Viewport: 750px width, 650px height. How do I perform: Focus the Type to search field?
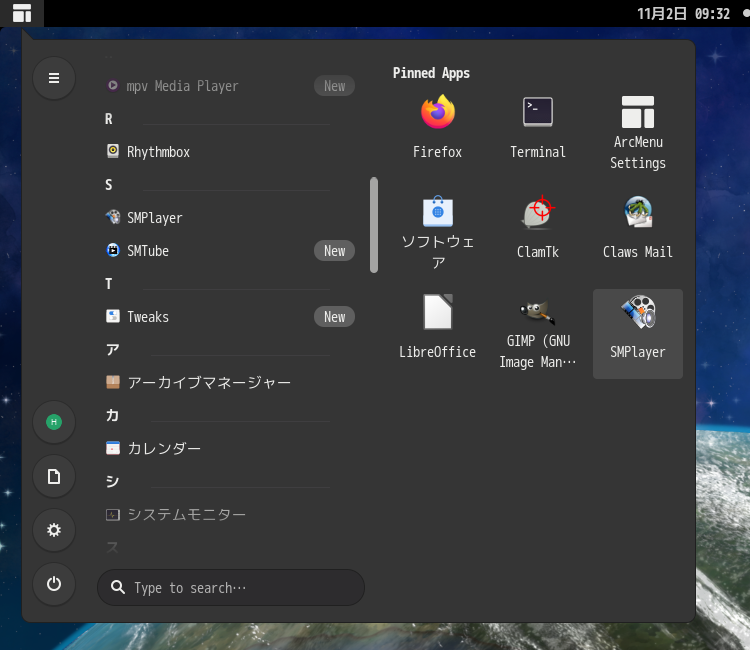pos(231,587)
